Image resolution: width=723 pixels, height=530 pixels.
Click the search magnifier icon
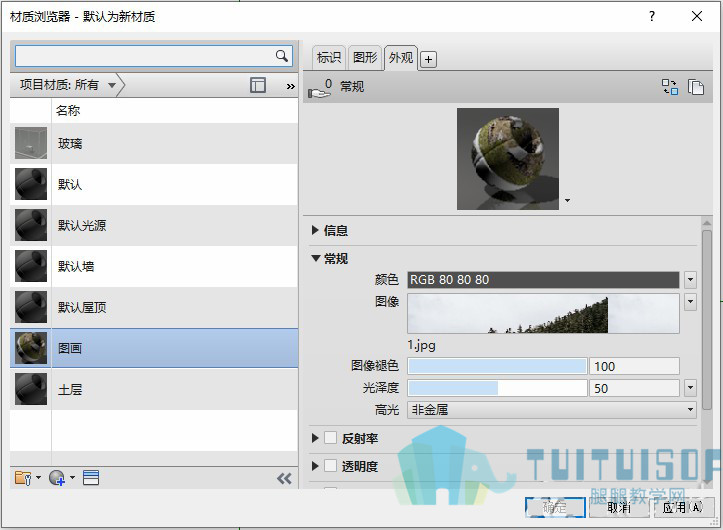coord(281,56)
